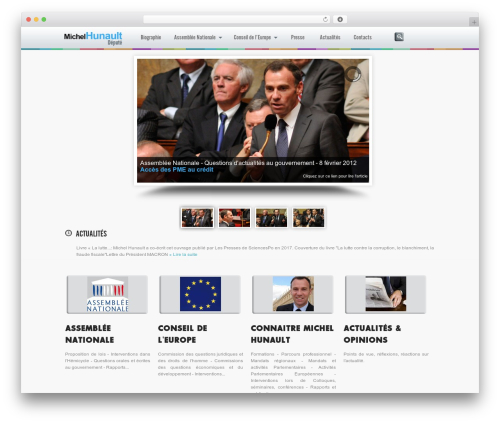Click the 'ACTUALITÉS & OPINIONS' heading

pyautogui.click(x=372, y=334)
